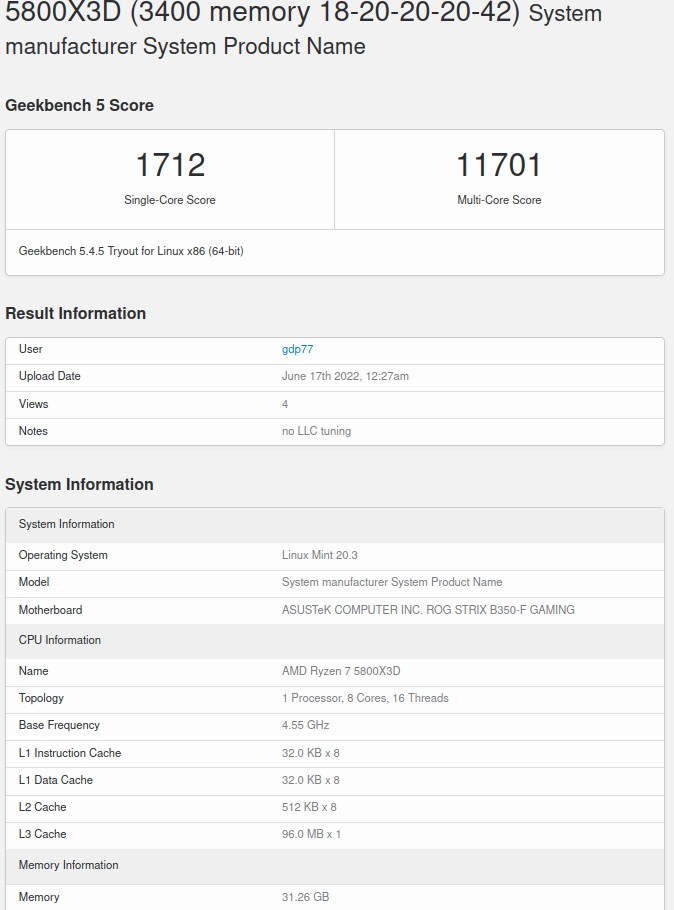
Task: Click the AMD Ryzen 7 5800X3D name value
Action: coord(341,671)
